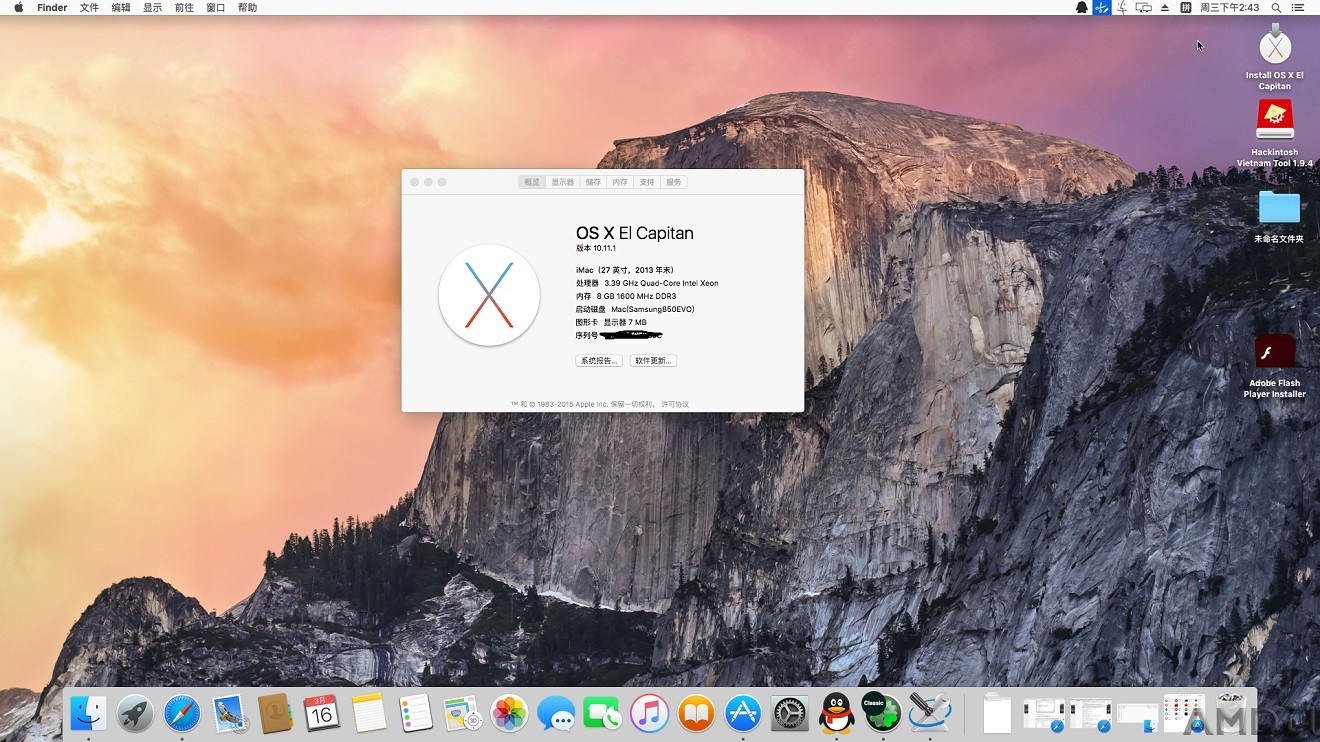Open QQ penguin icon in Dock
Image resolution: width=1320 pixels, height=742 pixels.
836,714
